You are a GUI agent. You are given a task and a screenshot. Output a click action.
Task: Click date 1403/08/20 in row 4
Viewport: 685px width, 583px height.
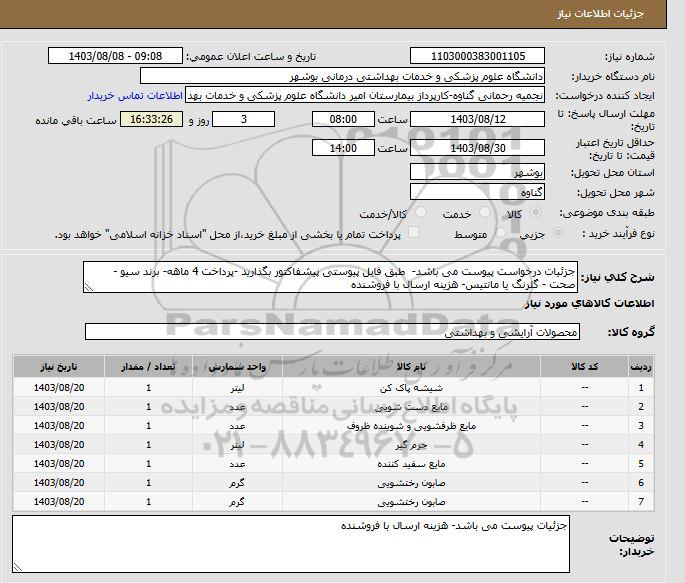tap(59, 445)
